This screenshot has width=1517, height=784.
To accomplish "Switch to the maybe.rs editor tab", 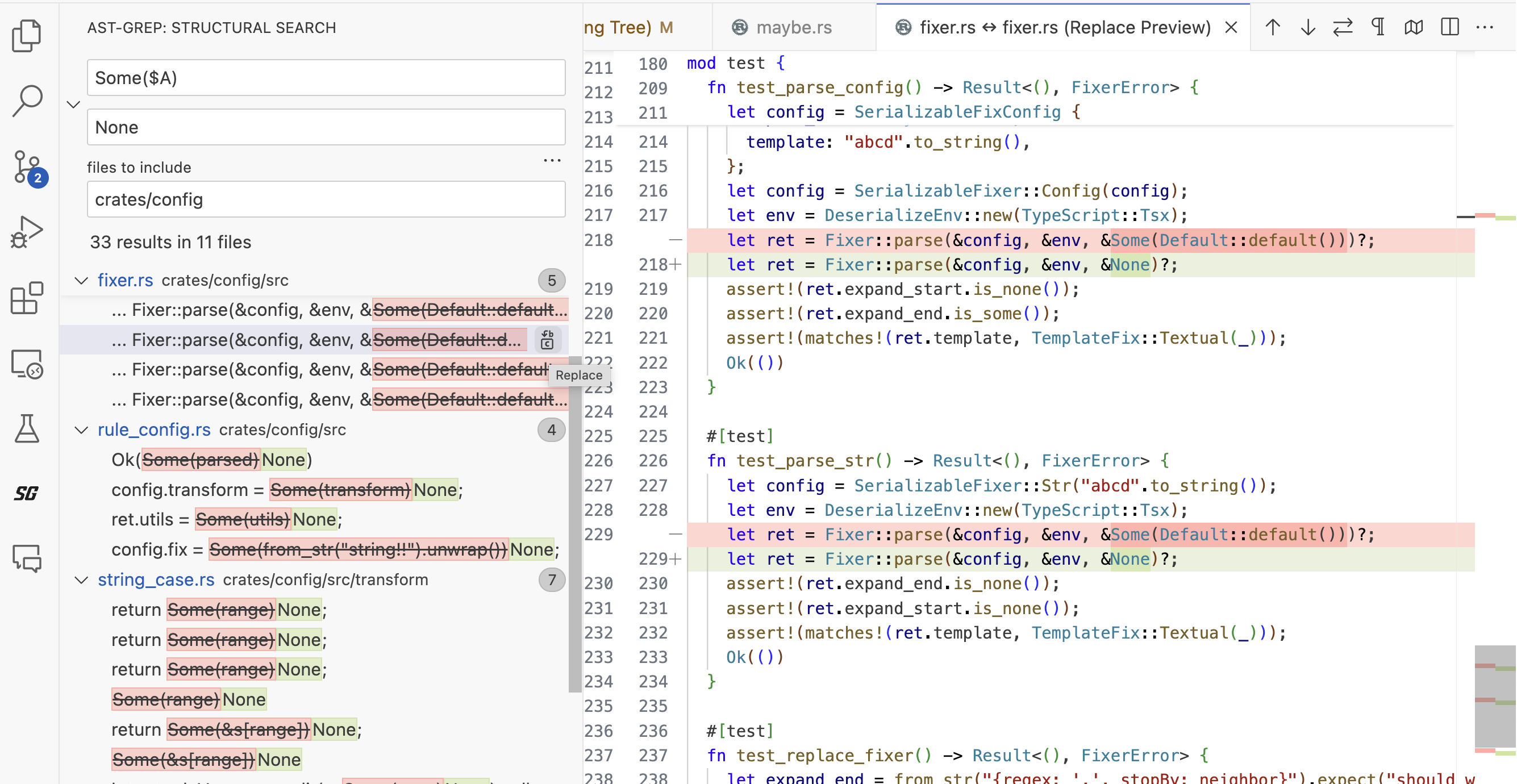I will point(793,28).
